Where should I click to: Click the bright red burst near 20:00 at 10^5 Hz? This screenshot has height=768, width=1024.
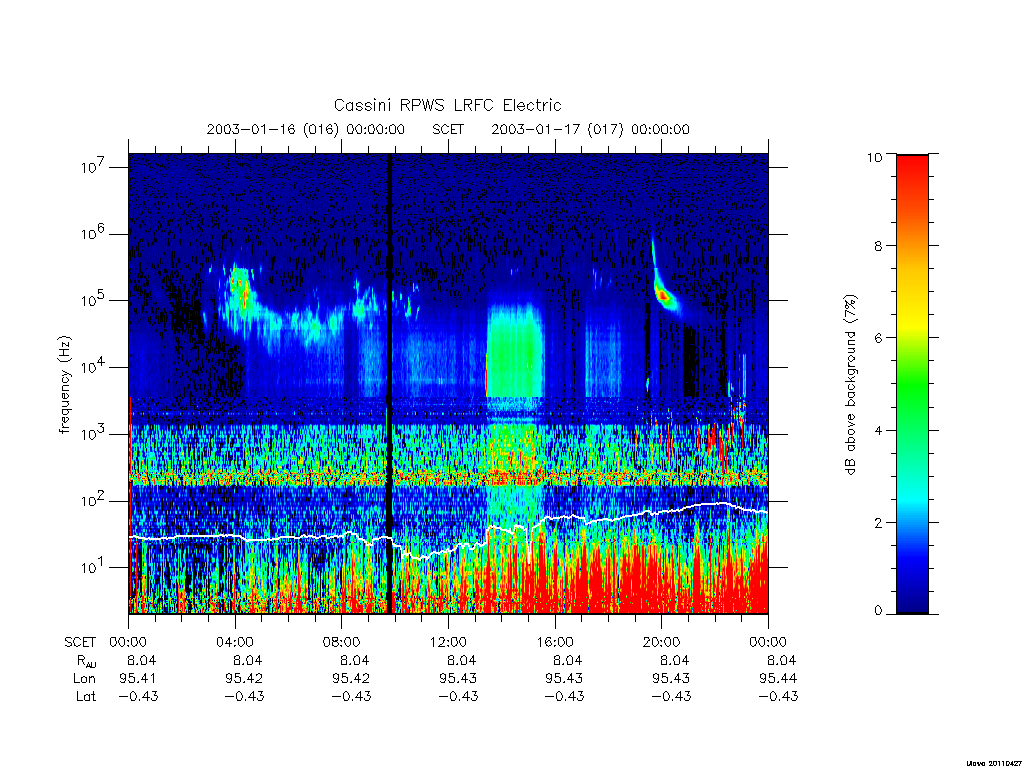click(664, 296)
